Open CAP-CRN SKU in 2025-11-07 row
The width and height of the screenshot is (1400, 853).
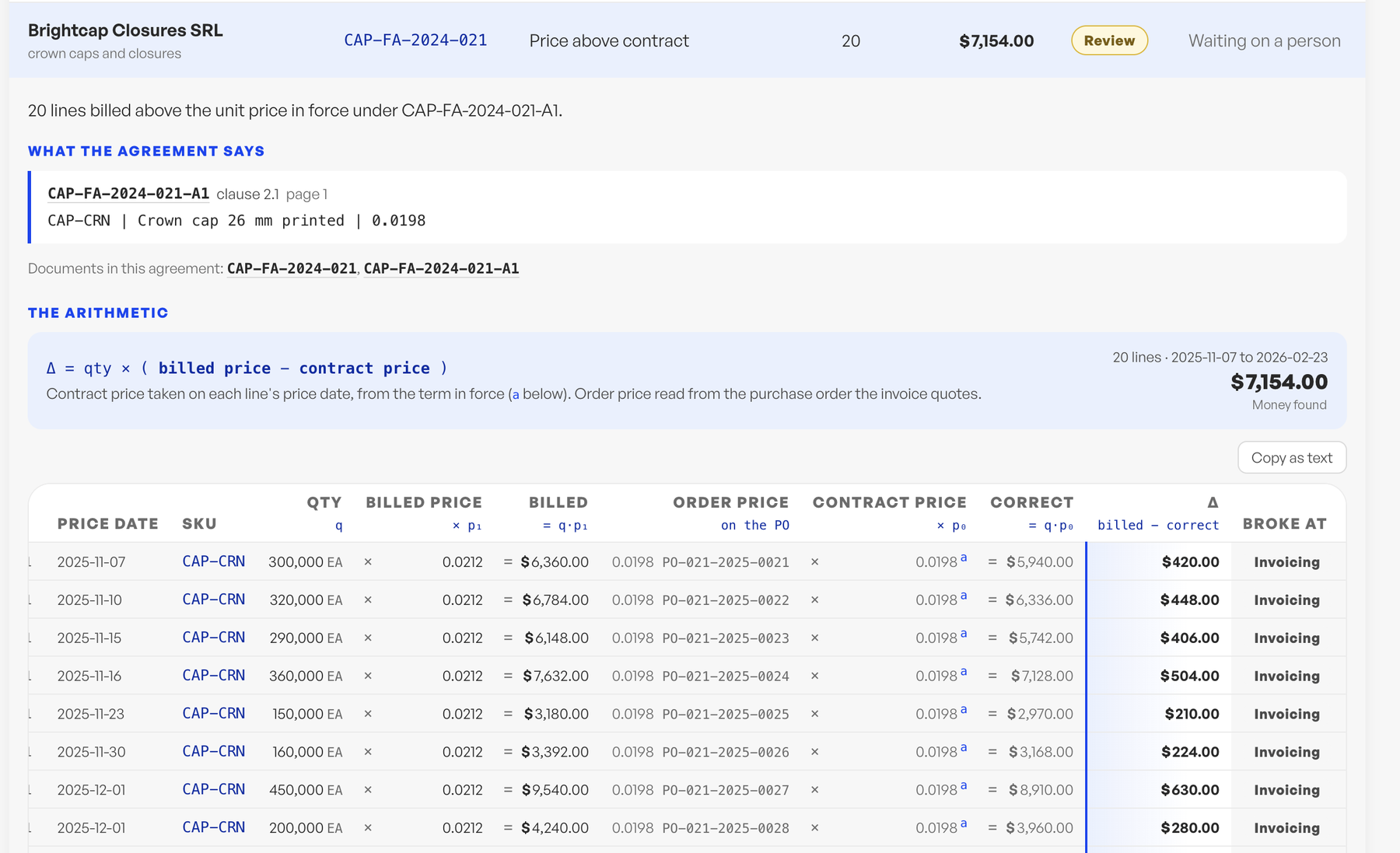pos(214,561)
